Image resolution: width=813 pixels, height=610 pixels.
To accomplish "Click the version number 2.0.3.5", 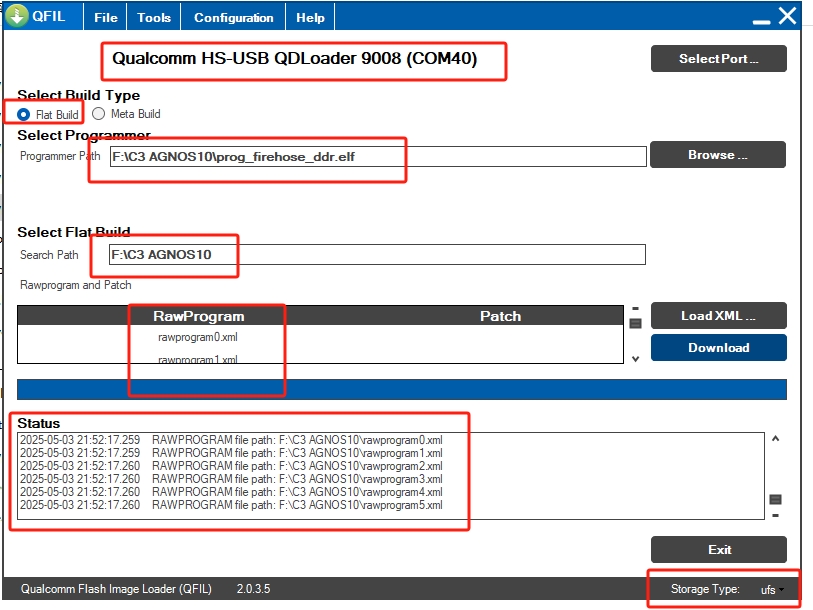I will pyautogui.click(x=254, y=589).
